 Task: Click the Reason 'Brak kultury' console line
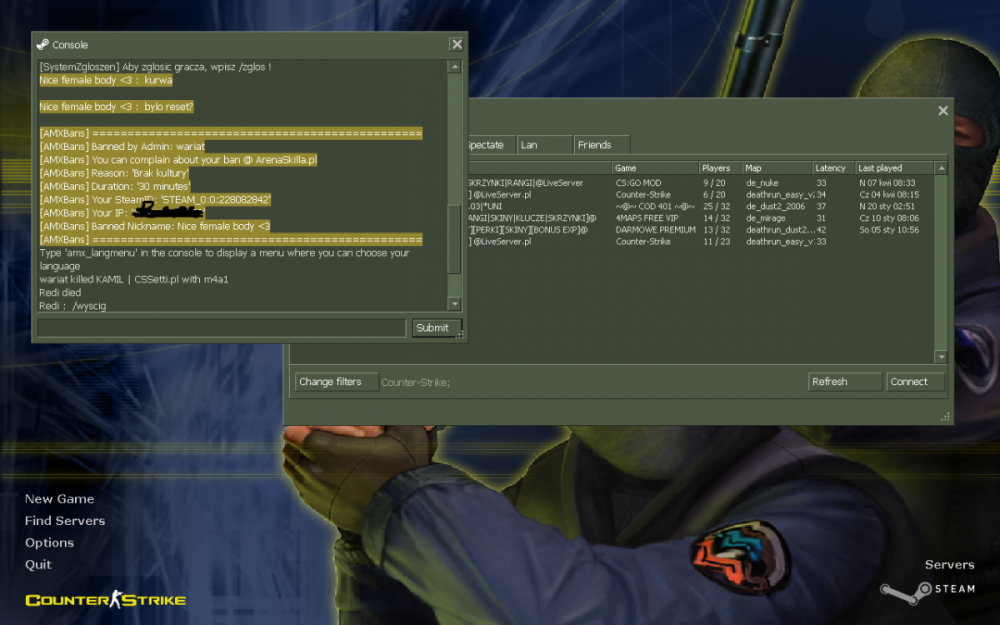[x=114, y=173]
